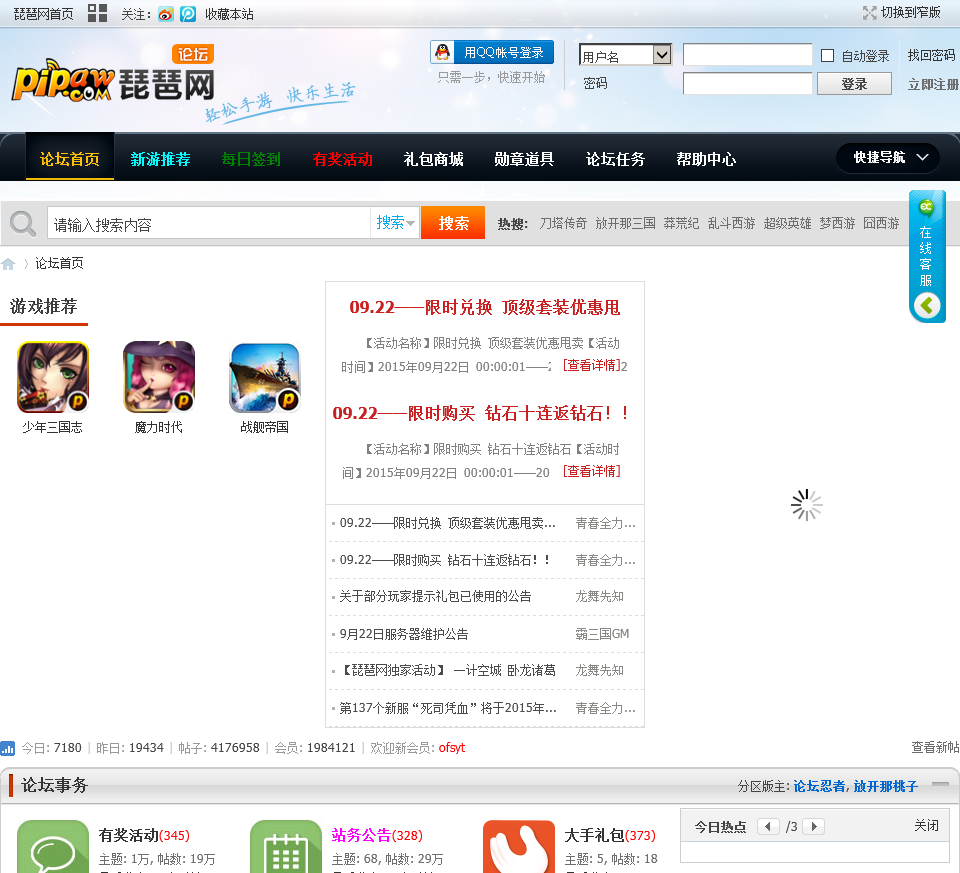Click hot search term 超级英雄
This screenshot has width=960, height=873.
point(787,223)
